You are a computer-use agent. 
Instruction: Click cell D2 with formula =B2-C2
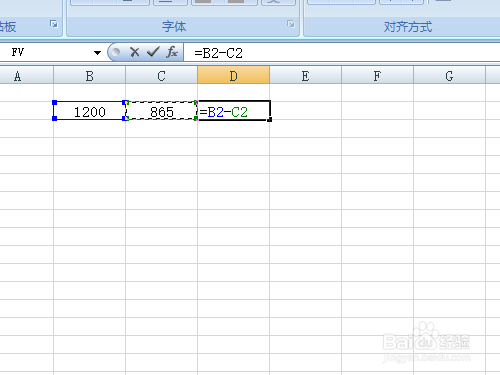tap(234, 111)
